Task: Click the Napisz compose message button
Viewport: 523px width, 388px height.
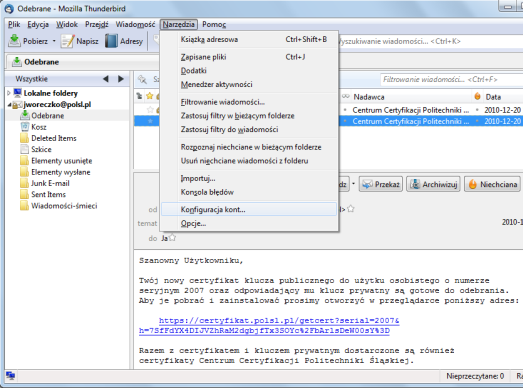Action: [x=80, y=41]
